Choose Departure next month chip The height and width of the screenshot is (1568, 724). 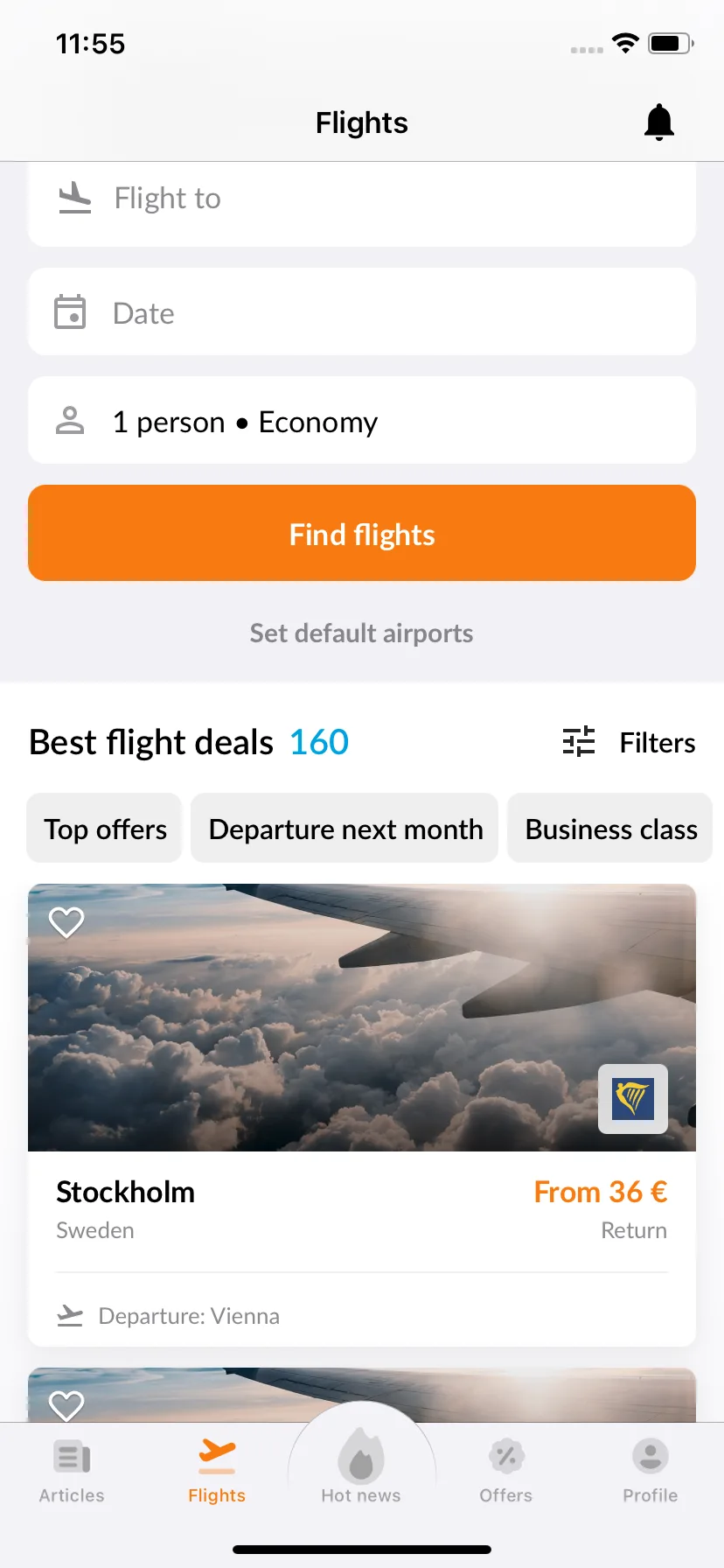click(345, 828)
